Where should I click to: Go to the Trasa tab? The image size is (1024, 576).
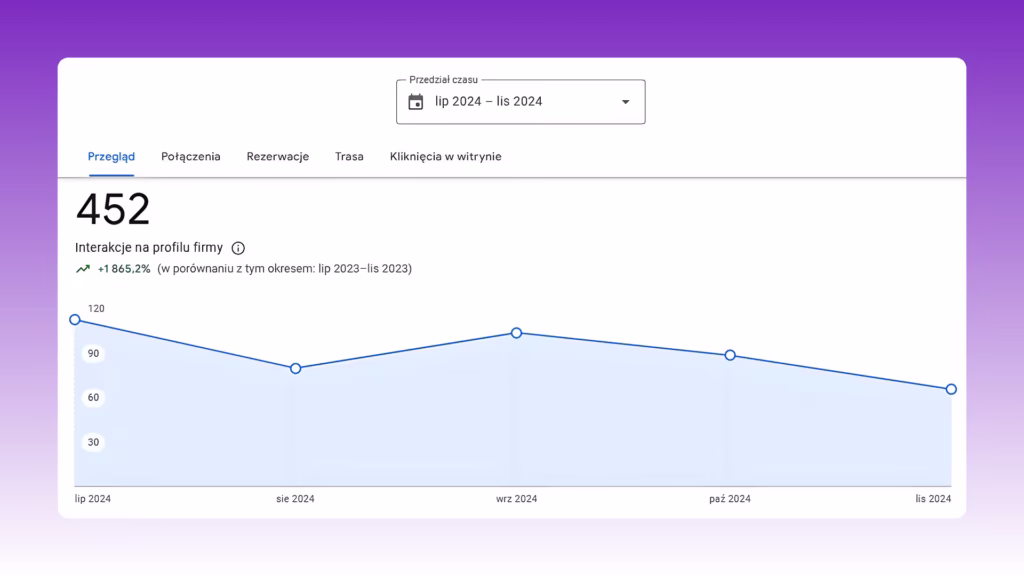pos(349,157)
